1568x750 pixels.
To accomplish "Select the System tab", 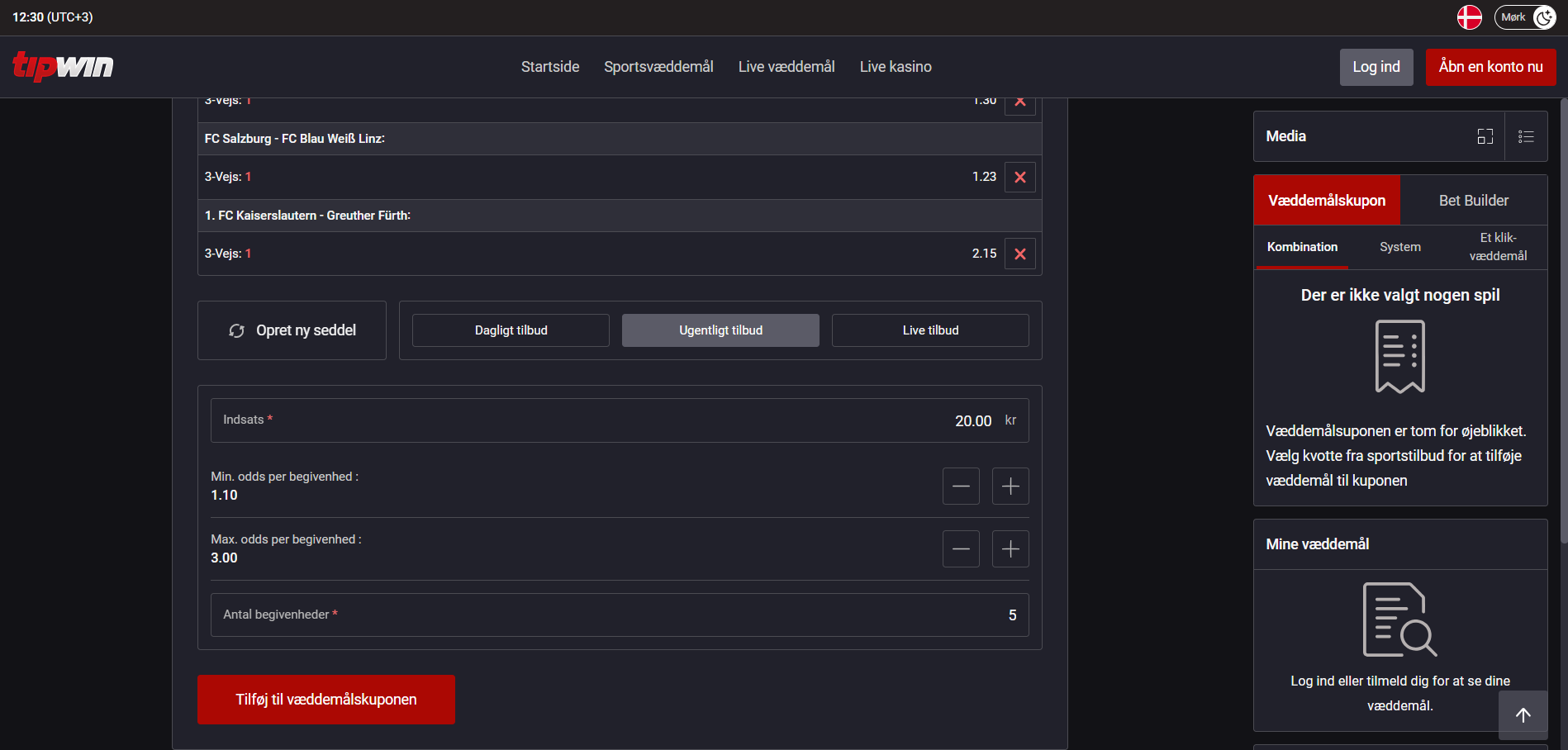I will (x=1400, y=247).
